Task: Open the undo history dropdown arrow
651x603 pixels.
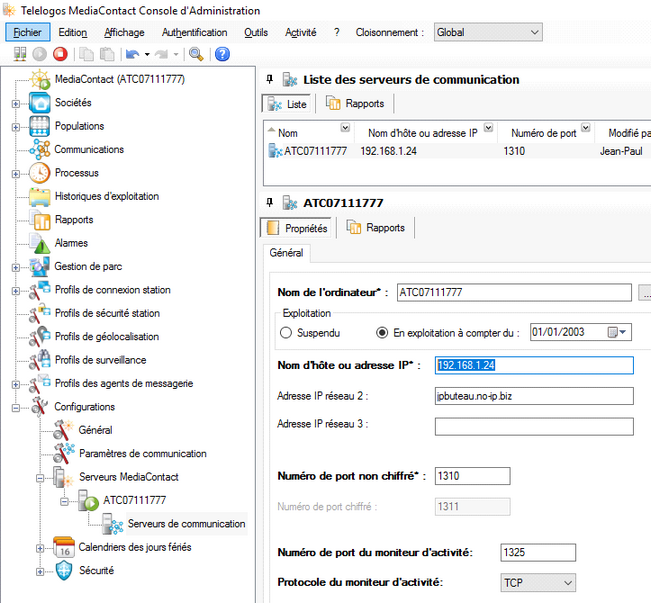Action: (x=147, y=54)
